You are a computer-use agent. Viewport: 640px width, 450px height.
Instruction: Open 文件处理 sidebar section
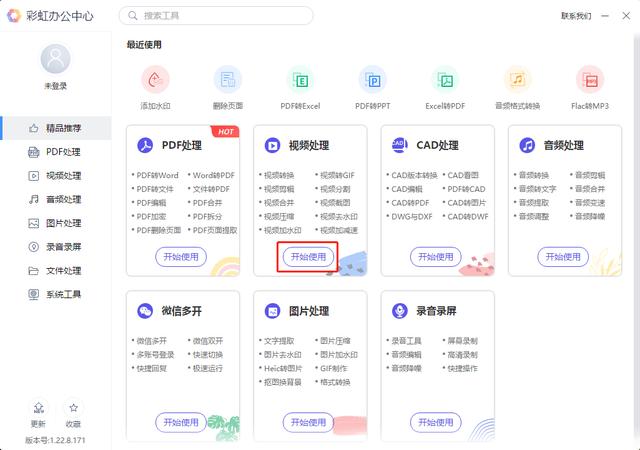(x=56, y=270)
